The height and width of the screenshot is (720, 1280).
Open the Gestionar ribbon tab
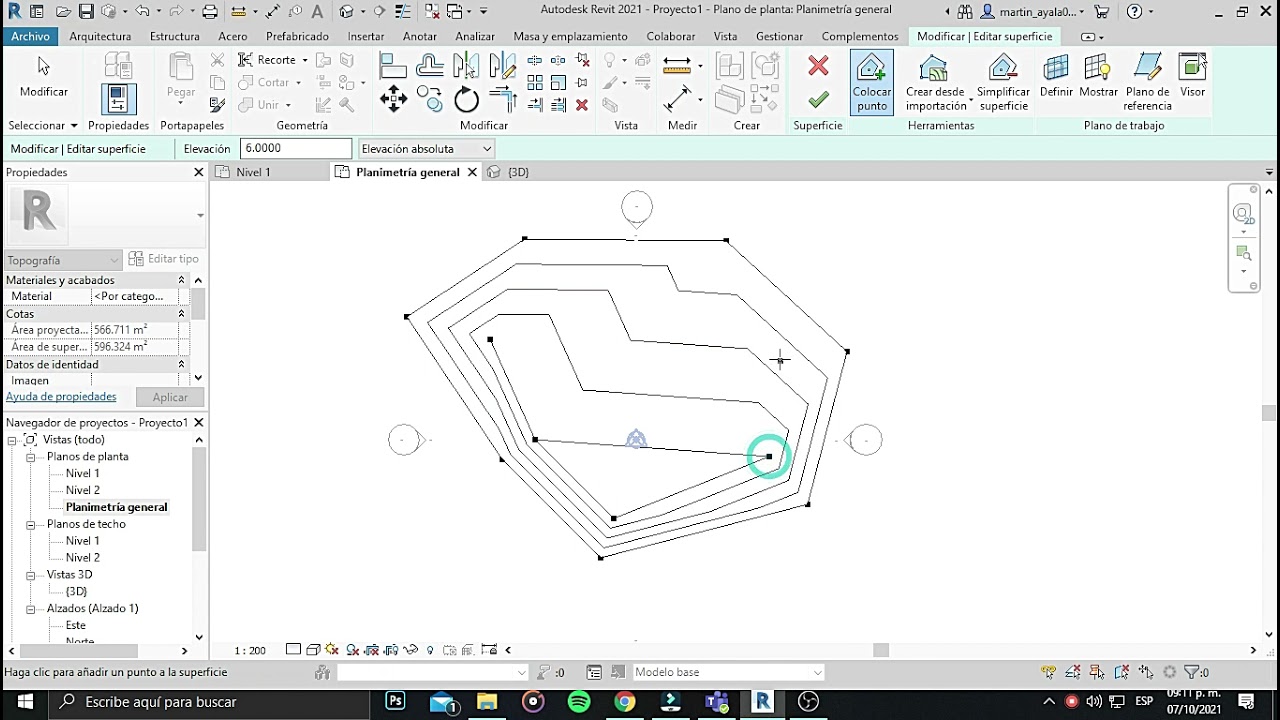point(779,36)
